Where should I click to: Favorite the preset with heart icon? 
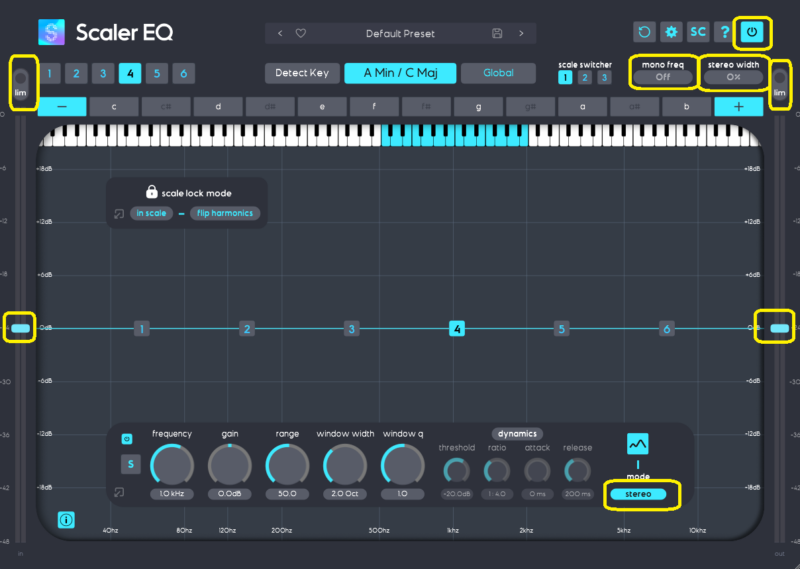pyautogui.click(x=300, y=34)
